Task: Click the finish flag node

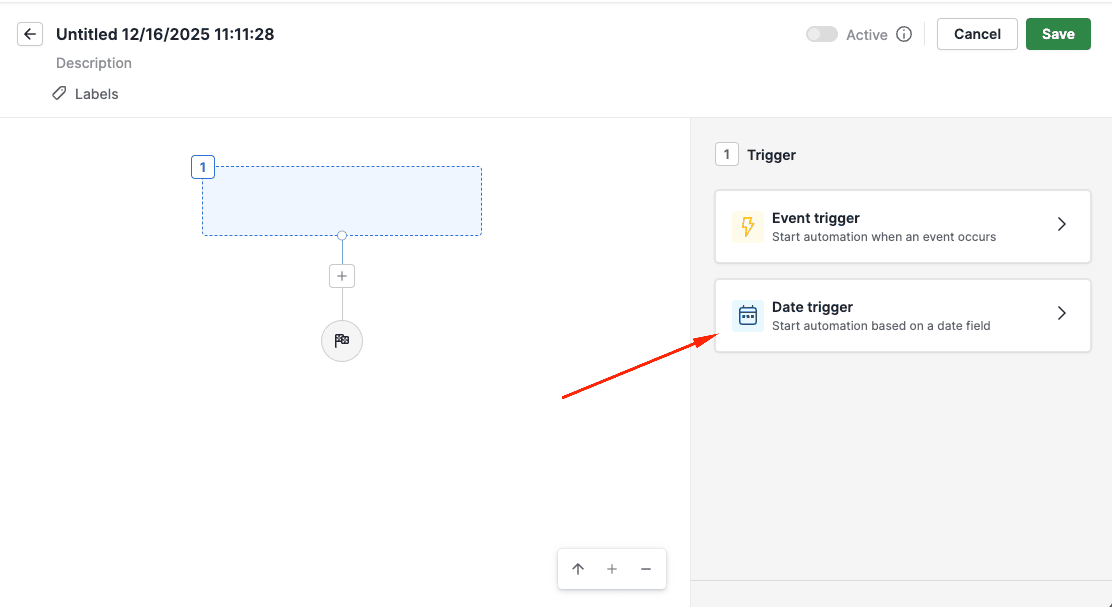Action: [x=342, y=341]
